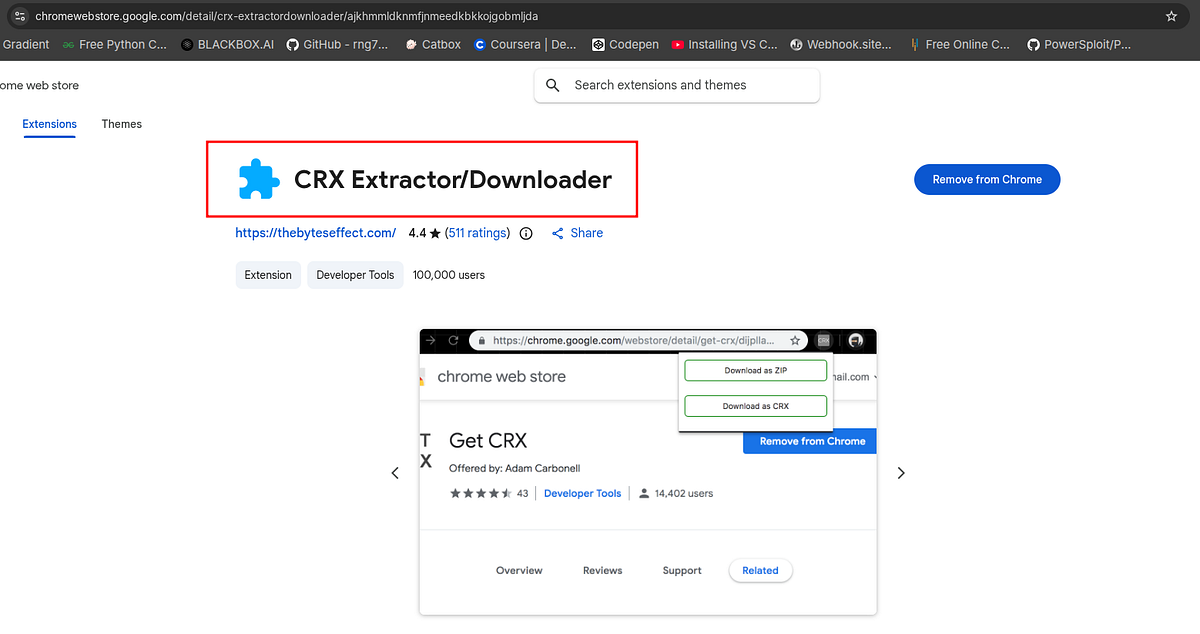Screen dimensions: 1200x634
Task: Show the previous screenshot with left arrow
Action: [x=395, y=473]
